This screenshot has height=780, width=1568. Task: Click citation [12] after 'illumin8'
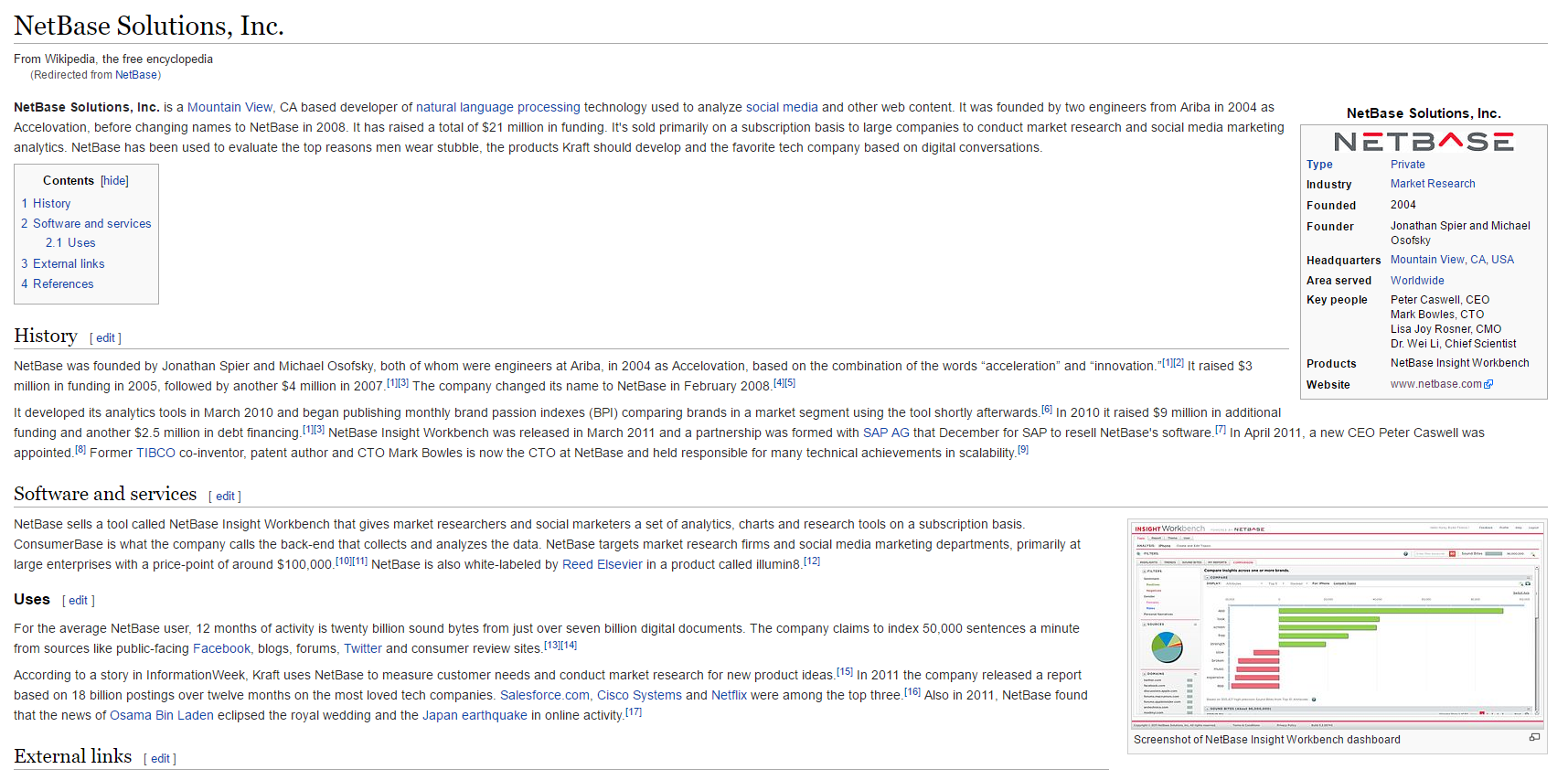[x=812, y=561]
